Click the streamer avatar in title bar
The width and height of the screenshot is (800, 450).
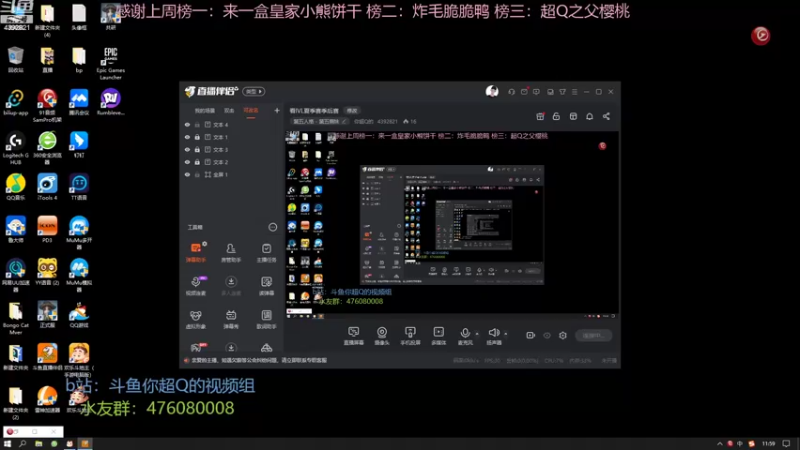coord(492,91)
